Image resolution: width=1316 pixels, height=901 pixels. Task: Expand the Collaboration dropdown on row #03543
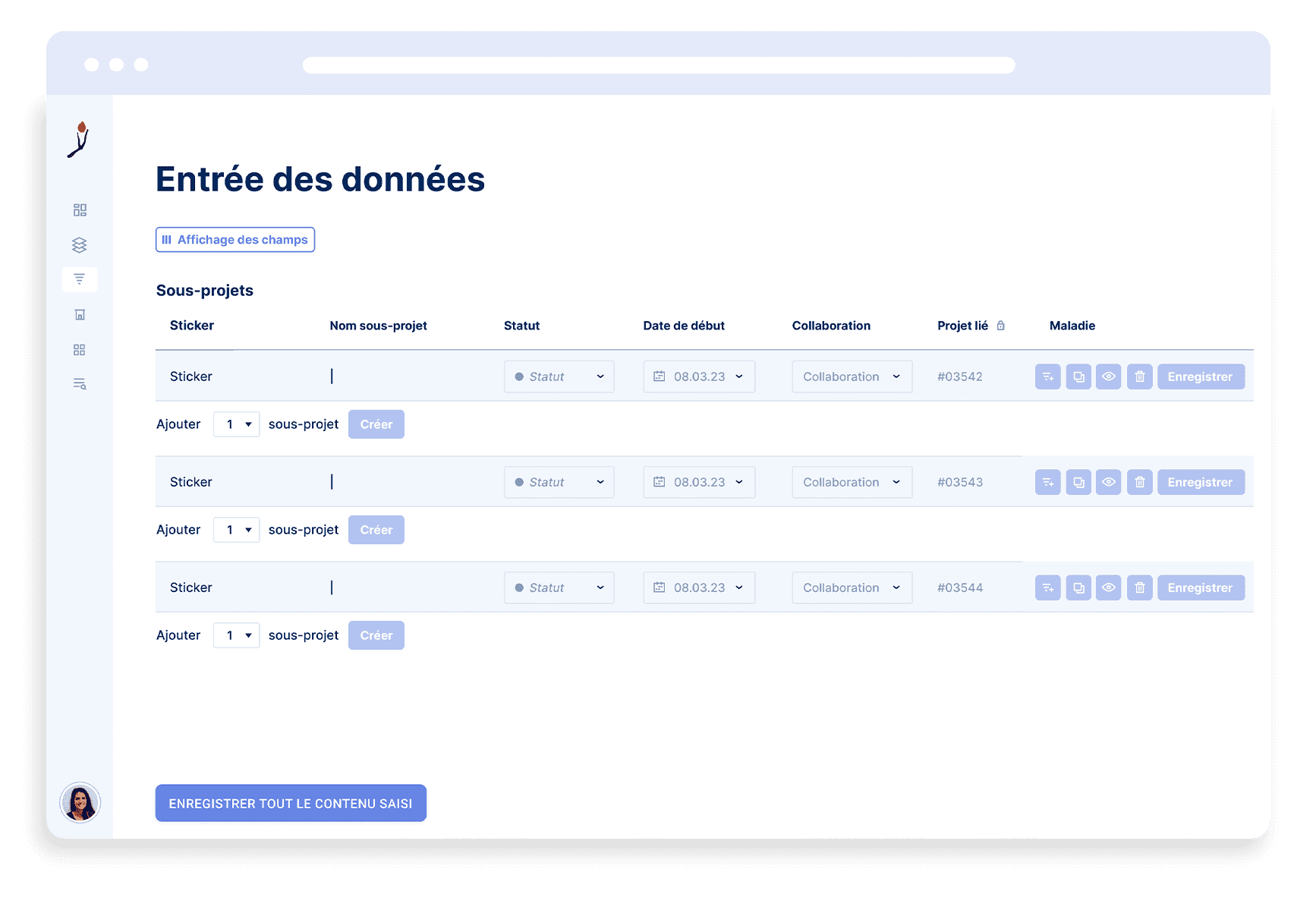pos(852,481)
